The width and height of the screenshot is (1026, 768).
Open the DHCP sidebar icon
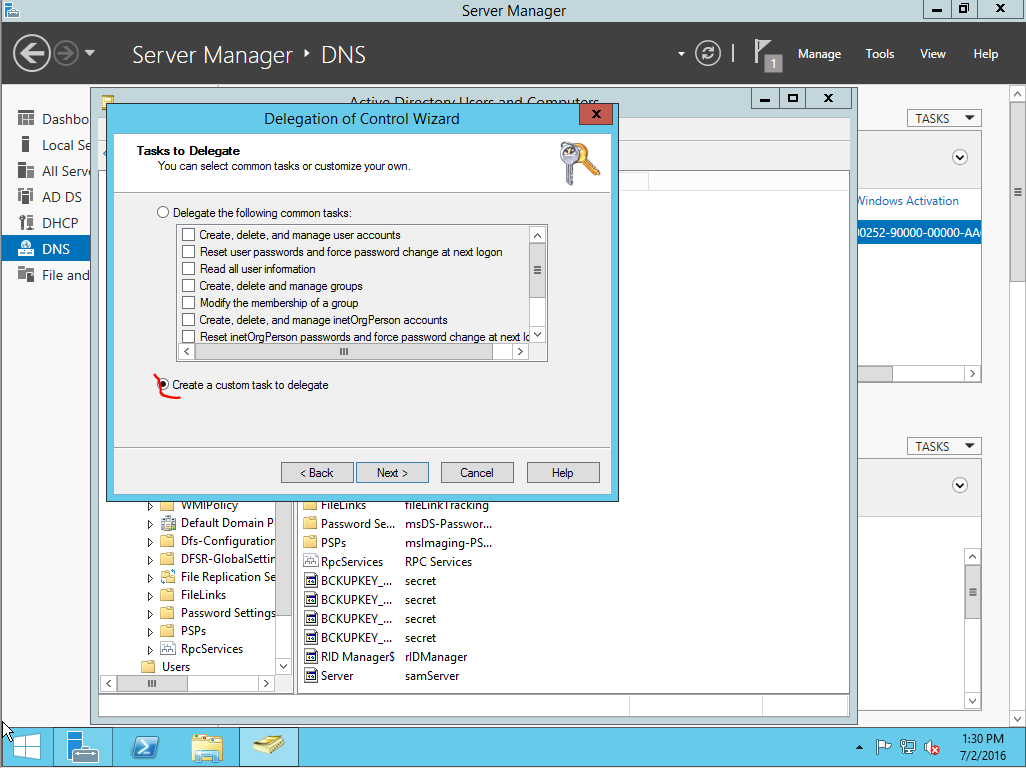pos(26,222)
